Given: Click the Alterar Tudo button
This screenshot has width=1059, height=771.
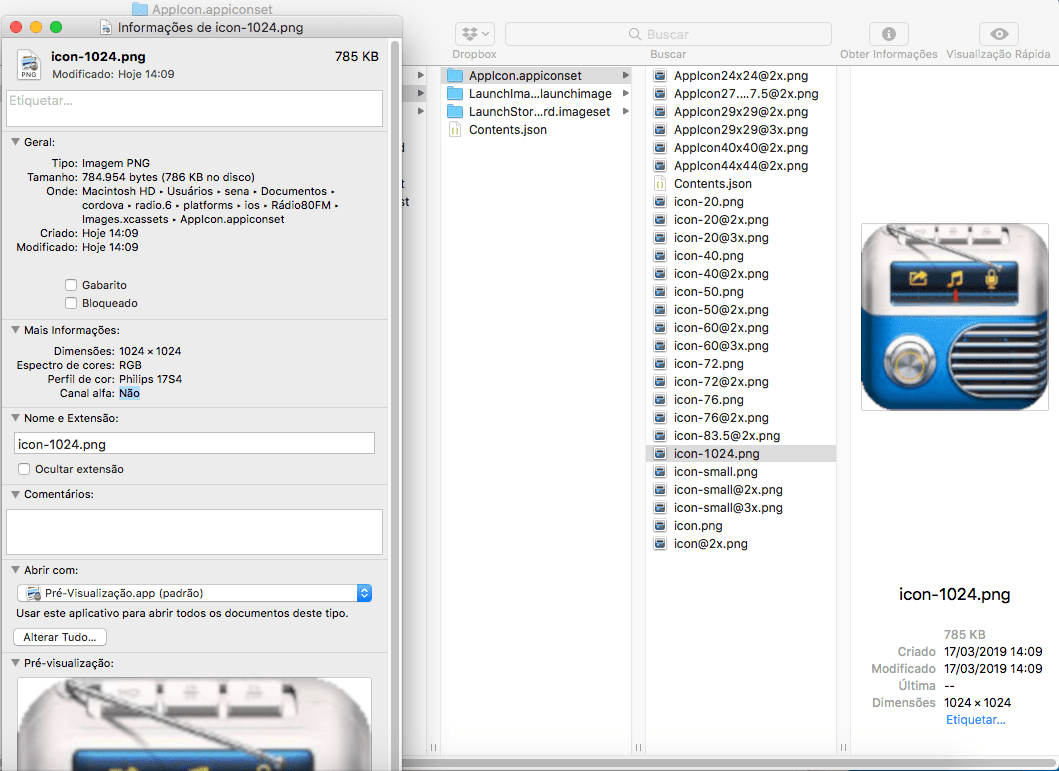Looking at the screenshot, I should (x=59, y=637).
